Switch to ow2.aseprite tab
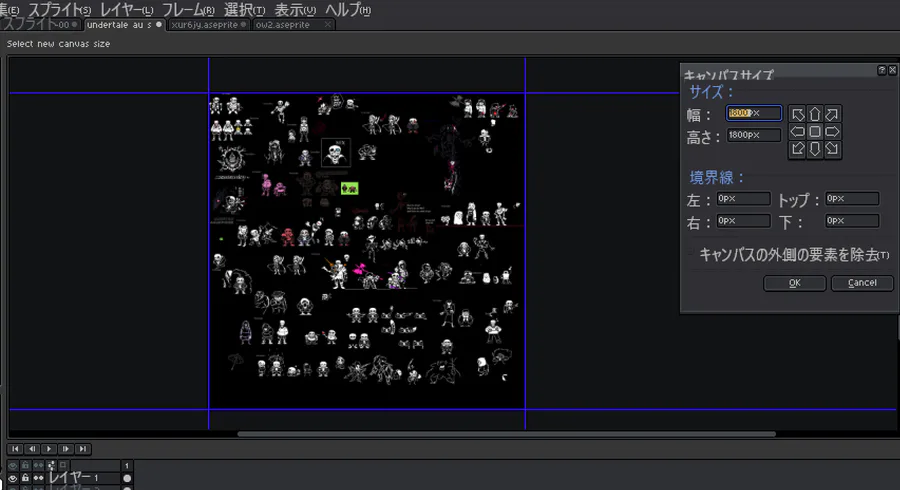 (293, 25)
